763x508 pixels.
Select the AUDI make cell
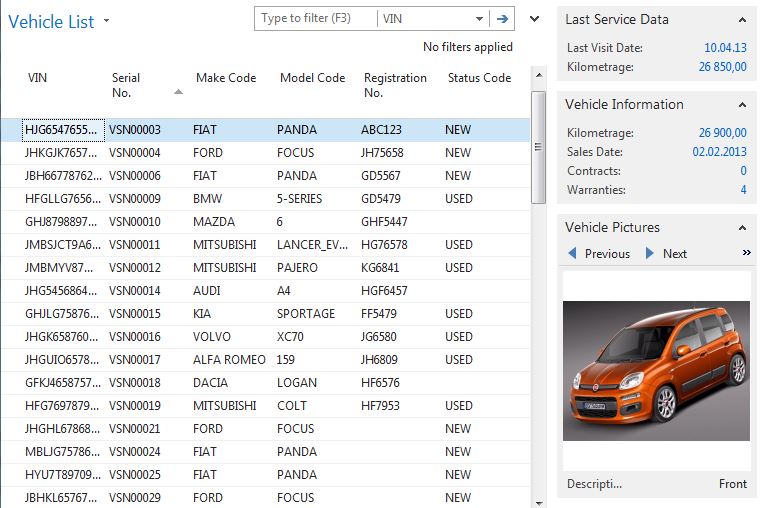point(206,291)
